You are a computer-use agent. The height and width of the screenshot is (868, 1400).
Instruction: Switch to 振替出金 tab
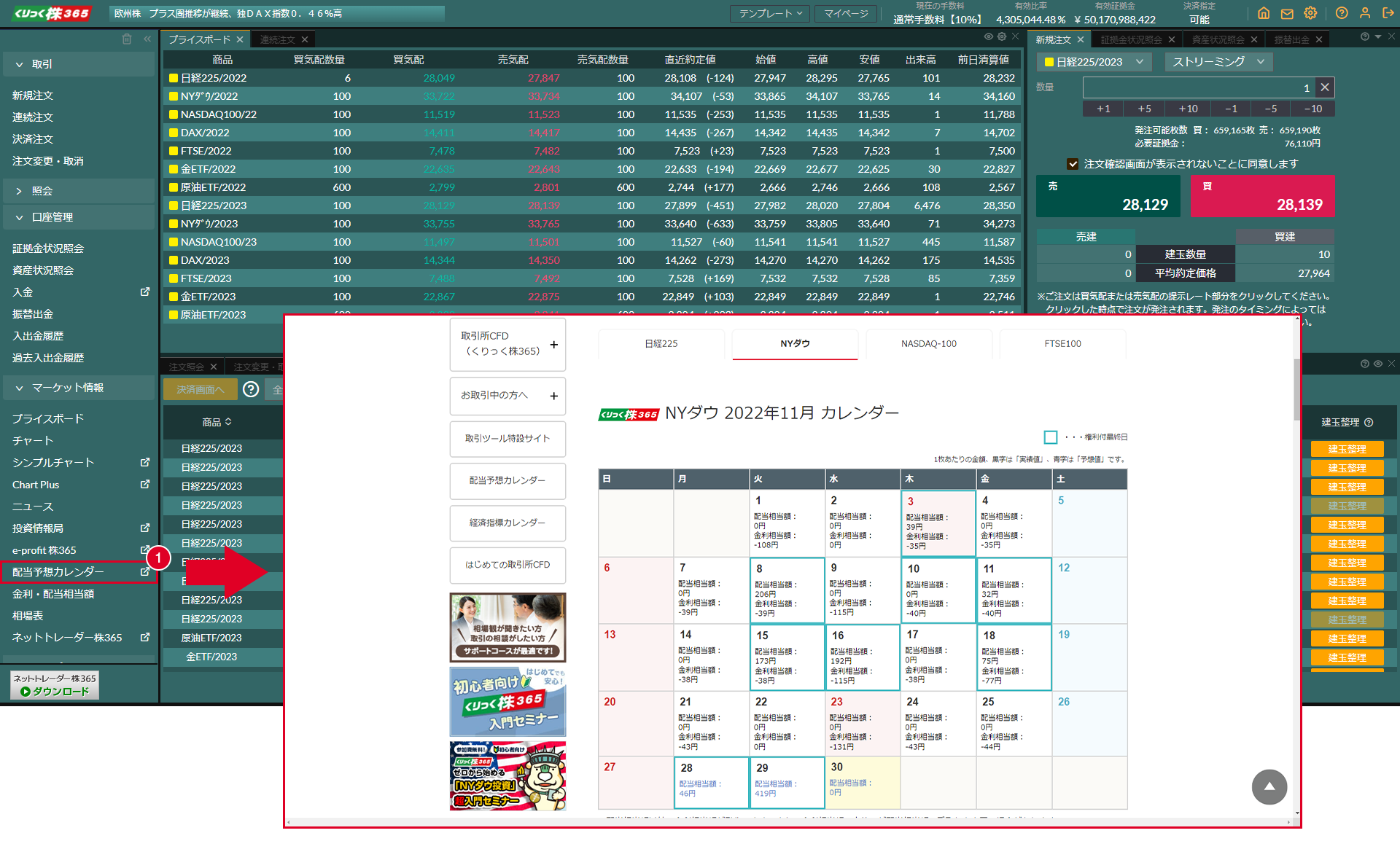tap(1292, 39)
